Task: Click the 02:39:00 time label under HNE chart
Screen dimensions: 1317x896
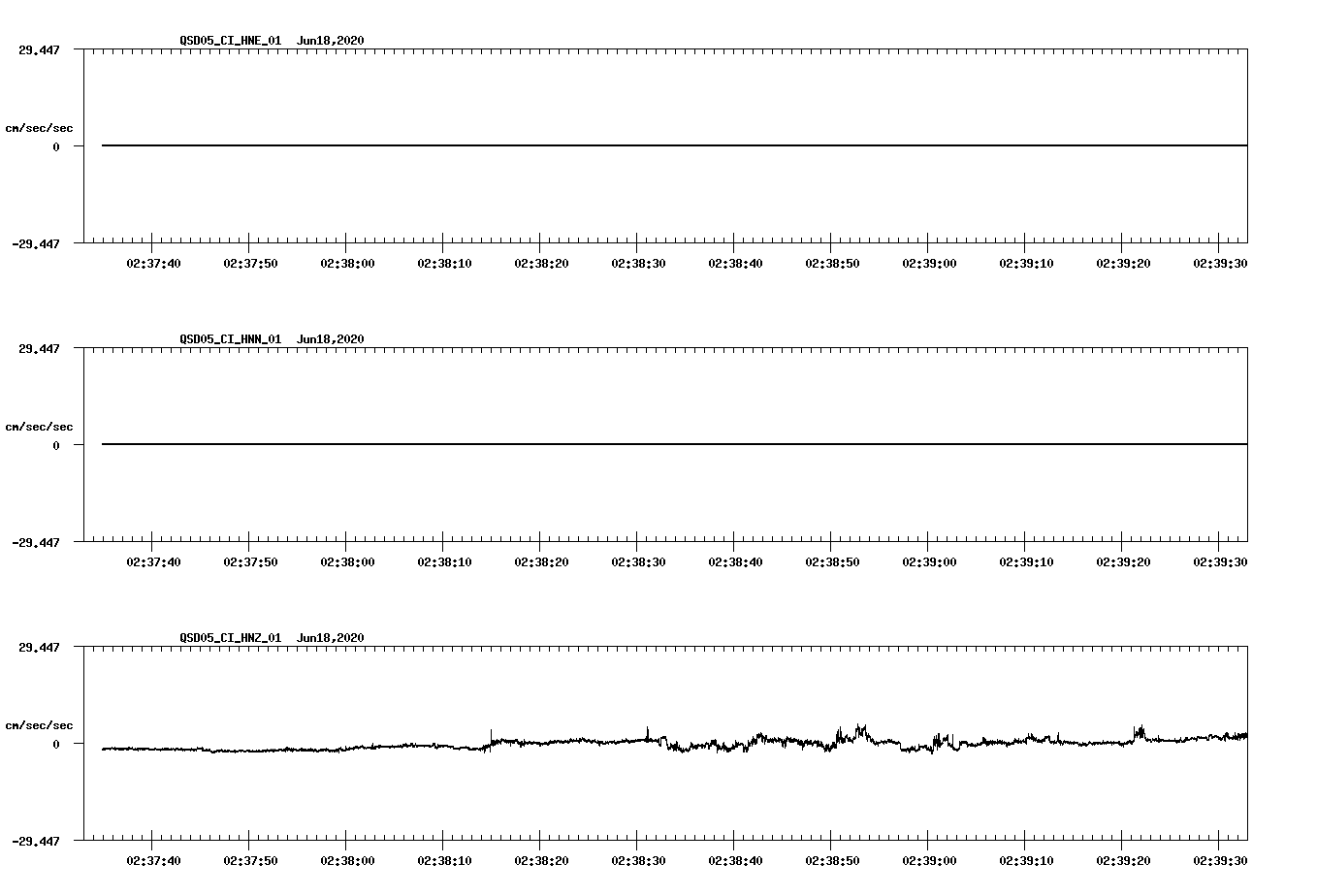Action: tap(929, 264)
